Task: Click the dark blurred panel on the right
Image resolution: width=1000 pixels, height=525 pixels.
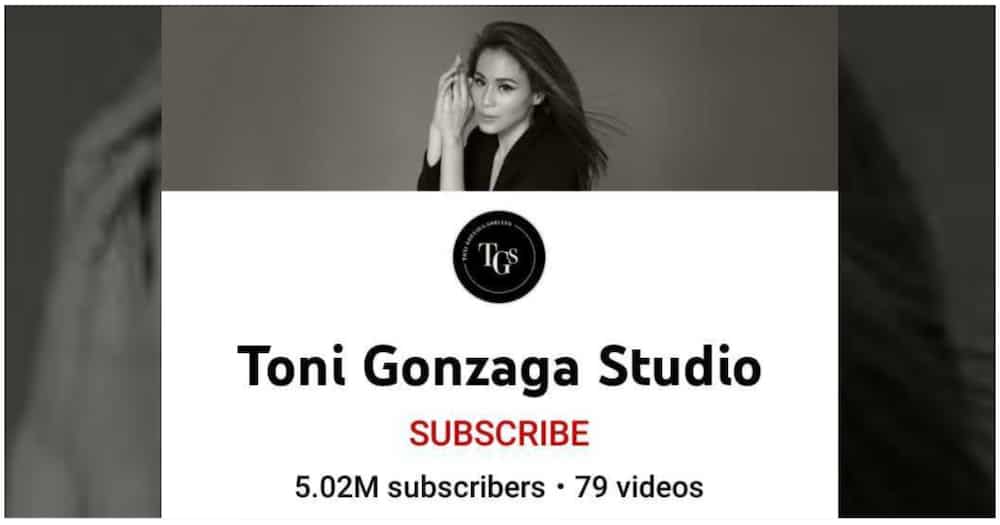Action: pos(916,262)
